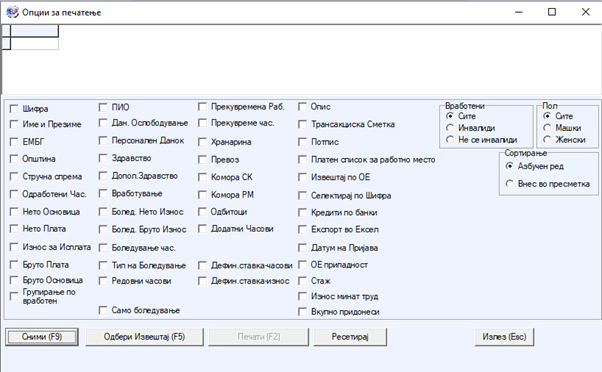Open Одбери Извештај (F5) button
This screenshot has height=372, width=602.
[144, 337]
